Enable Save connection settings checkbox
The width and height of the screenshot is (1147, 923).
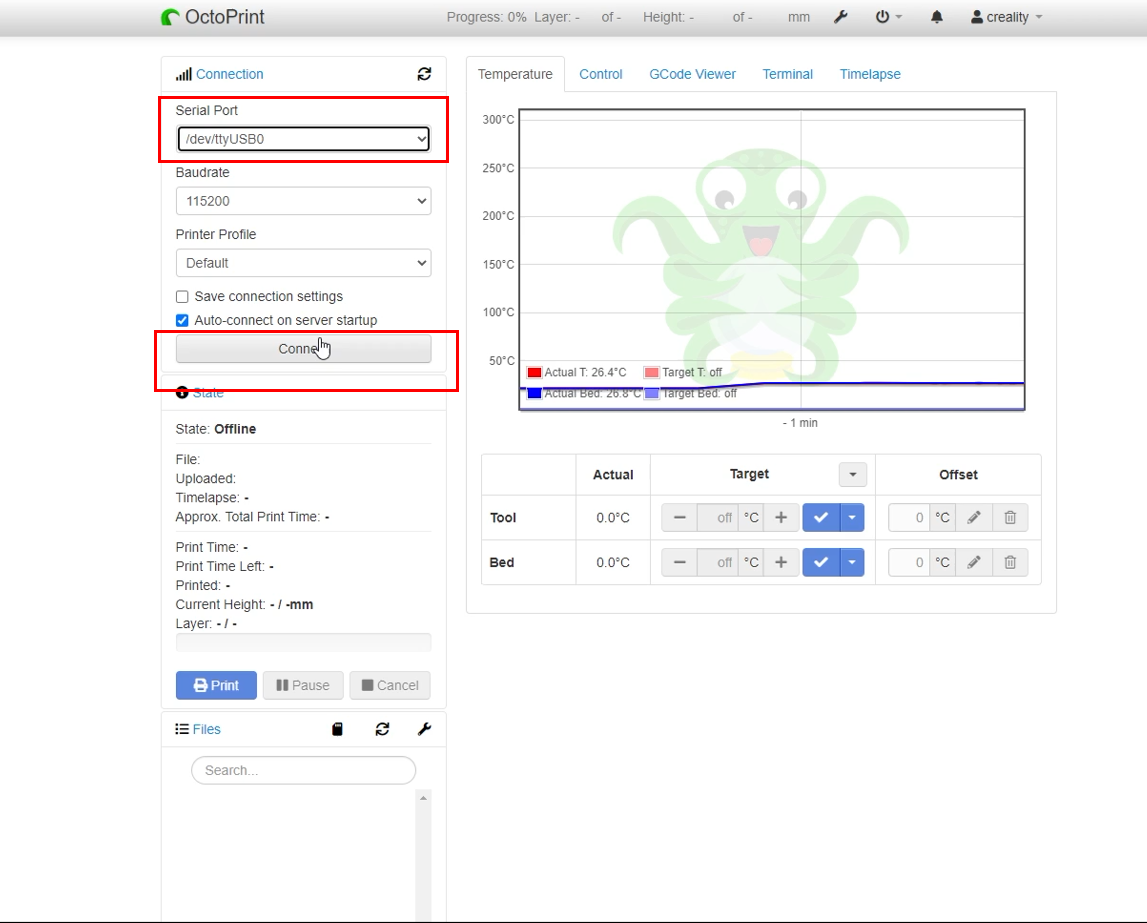182,296
